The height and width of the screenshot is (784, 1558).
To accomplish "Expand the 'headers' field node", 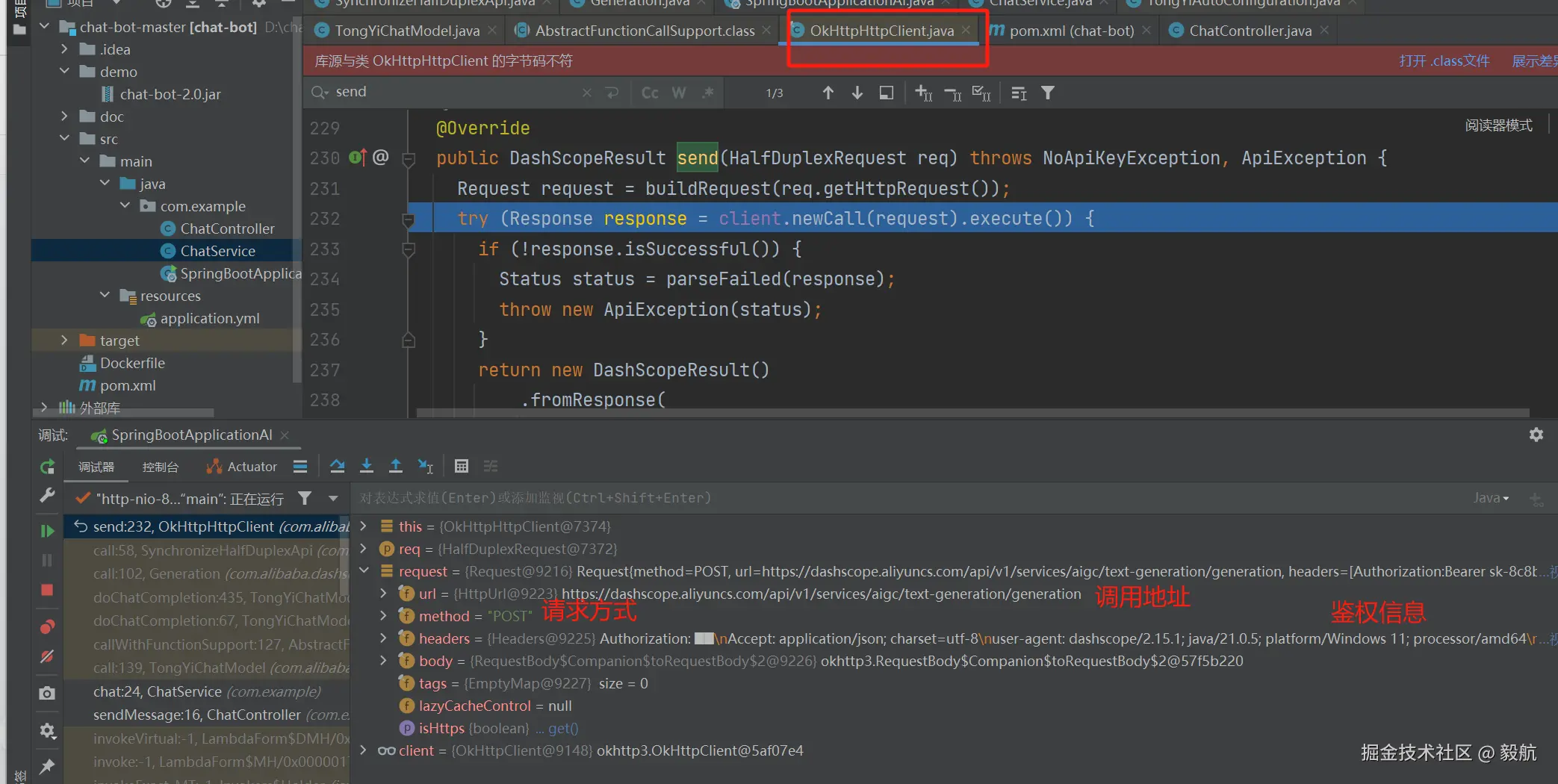I will point(384,638).
